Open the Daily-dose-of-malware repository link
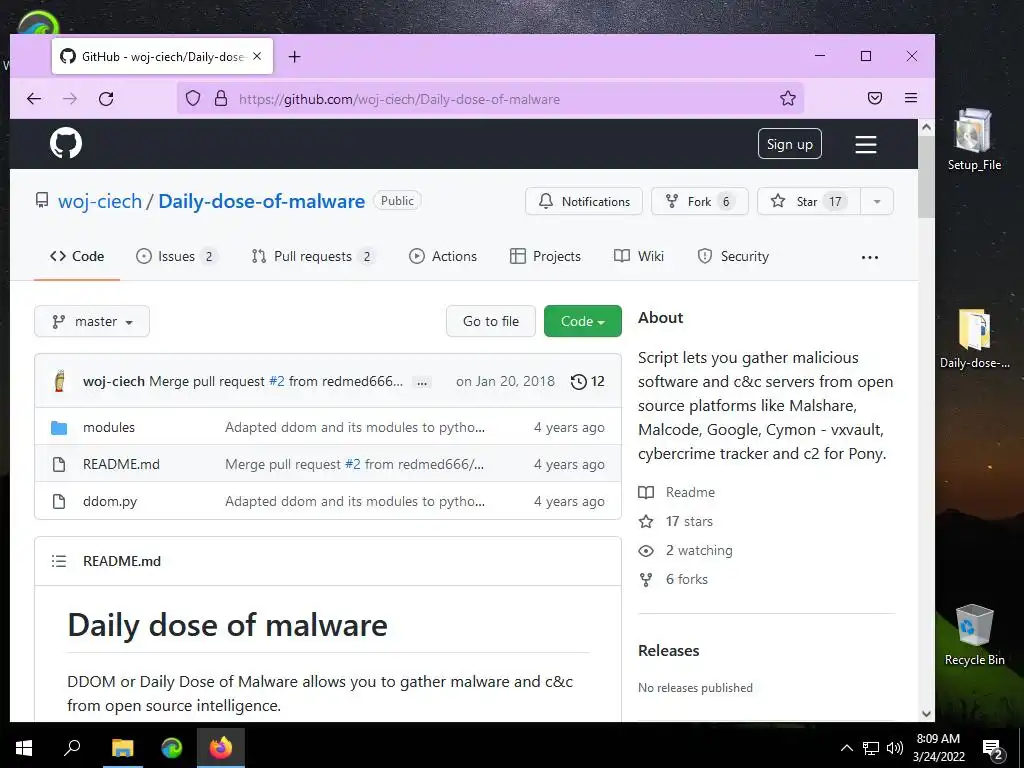 (261, 201)
